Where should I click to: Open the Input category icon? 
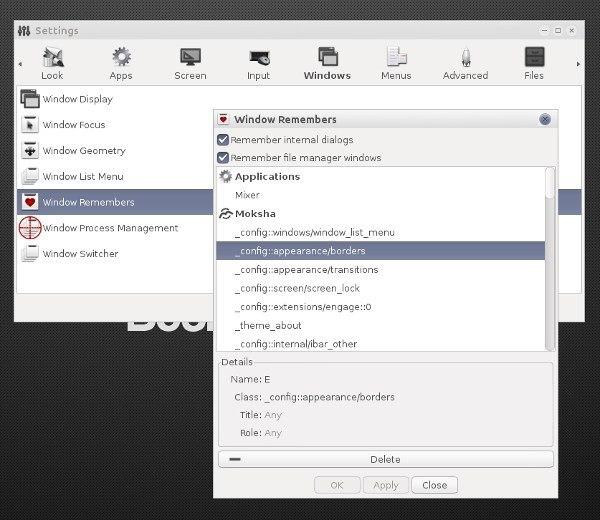[x=259, y=57]
